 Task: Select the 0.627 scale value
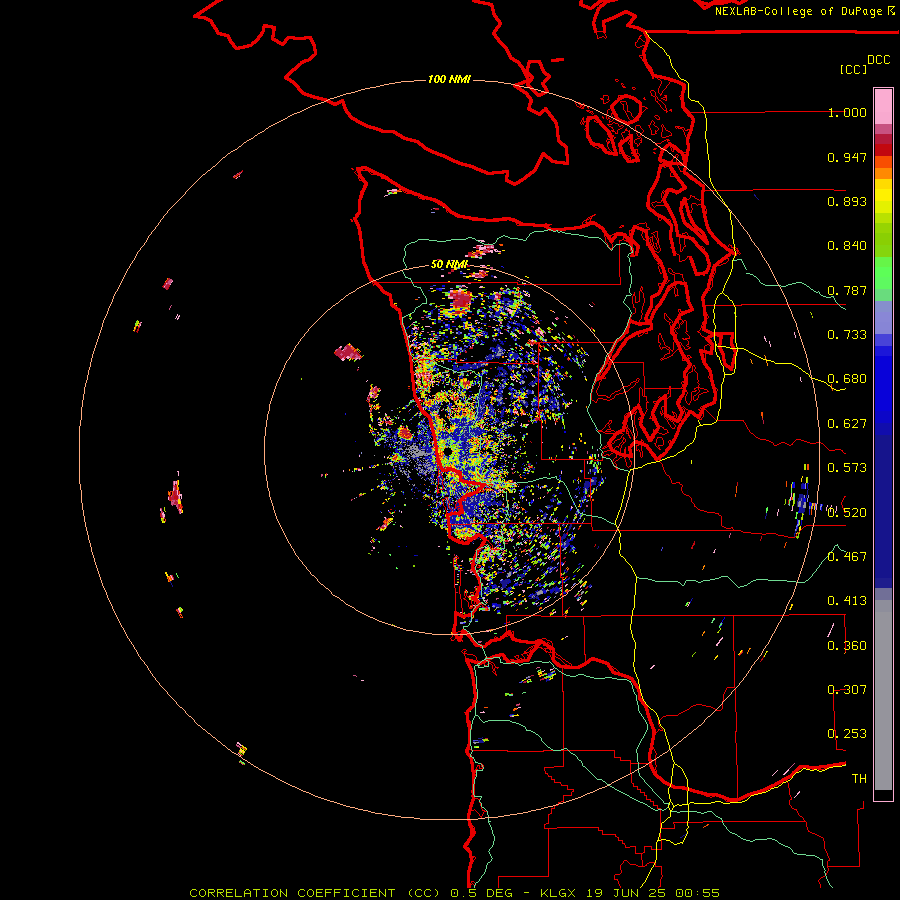tap(847, 424)
